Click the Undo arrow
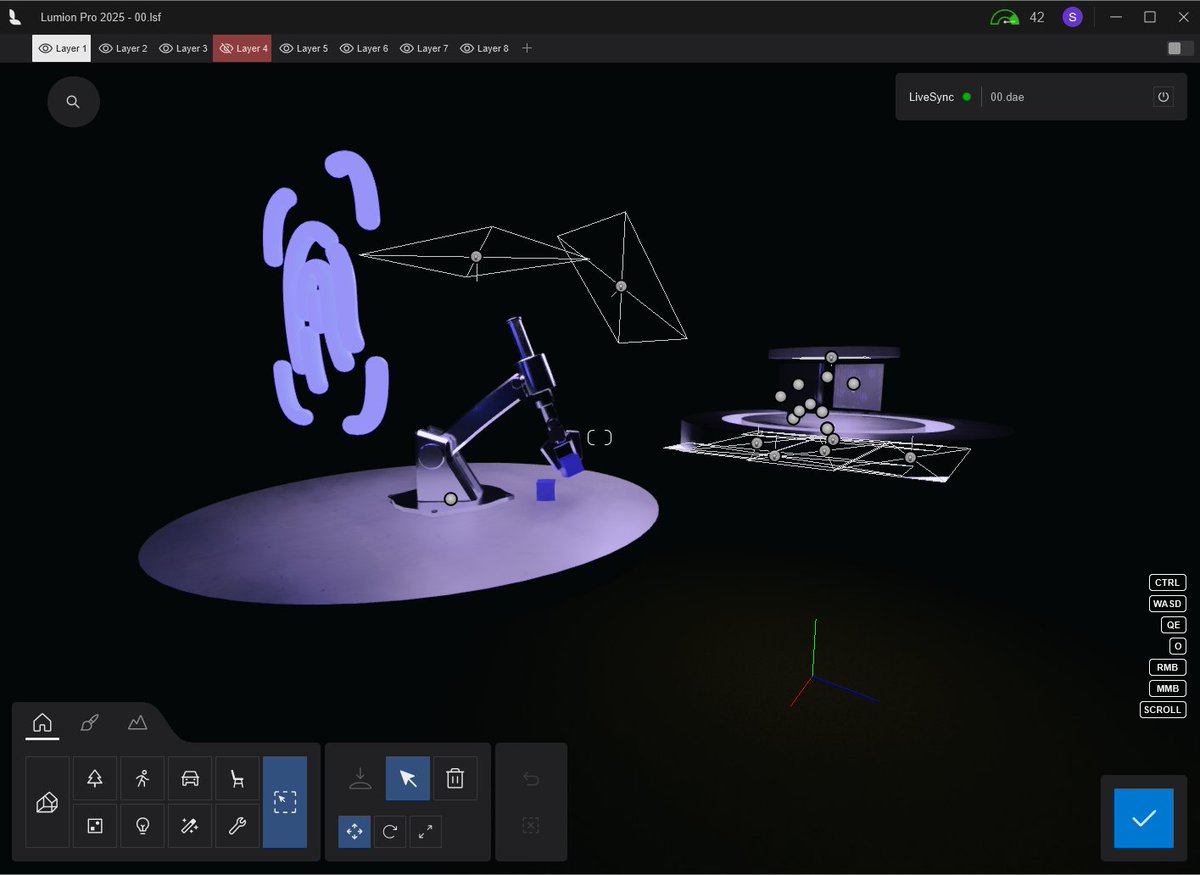Viewport: 1200px width, 875px height. click(x=531, y=779)
